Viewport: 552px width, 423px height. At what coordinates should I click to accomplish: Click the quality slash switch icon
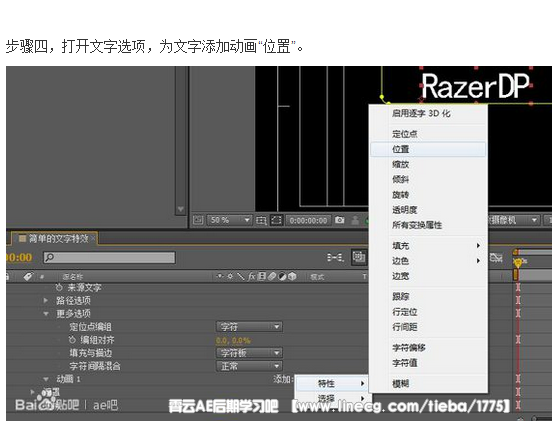(x=240, y=276)
